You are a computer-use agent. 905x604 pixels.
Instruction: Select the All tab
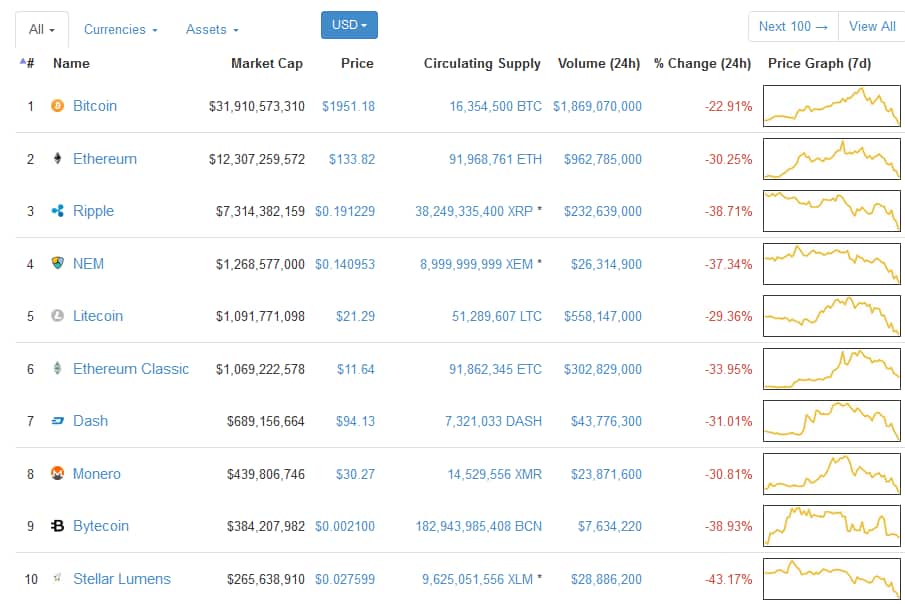click(x=41, y=30)
